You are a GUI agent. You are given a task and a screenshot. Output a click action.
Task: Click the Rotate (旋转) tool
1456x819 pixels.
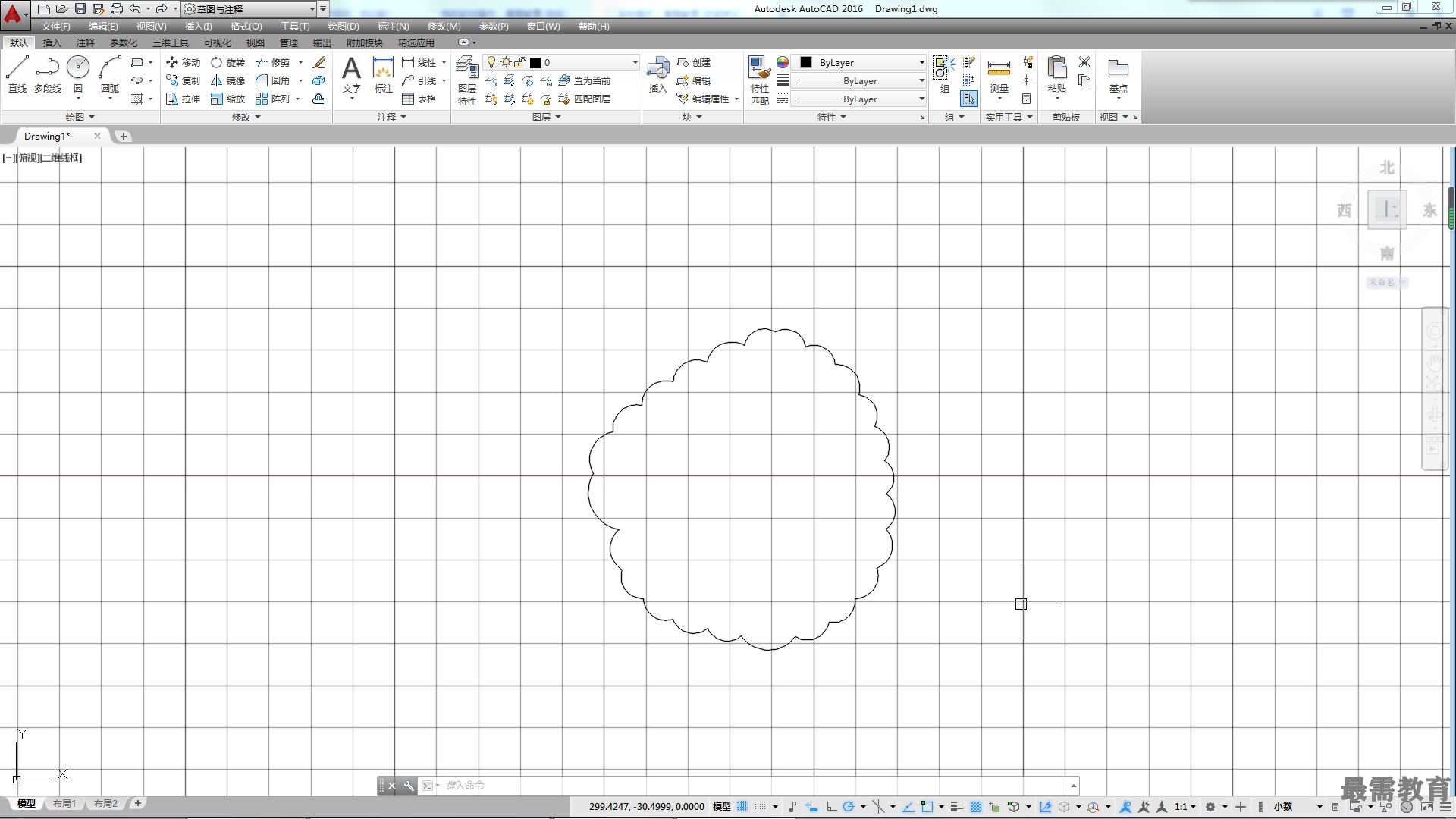(228, 62)
